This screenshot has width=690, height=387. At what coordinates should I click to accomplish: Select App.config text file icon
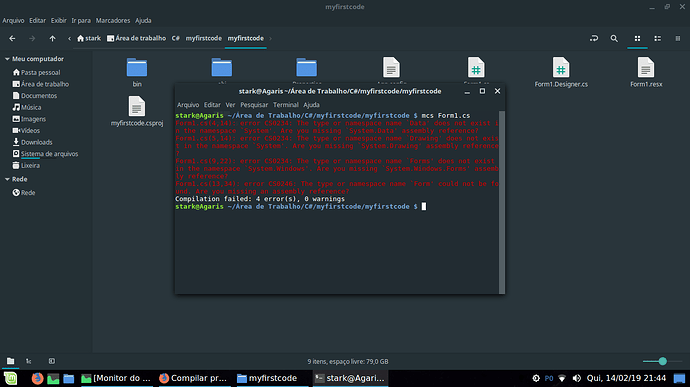point(391,68)
